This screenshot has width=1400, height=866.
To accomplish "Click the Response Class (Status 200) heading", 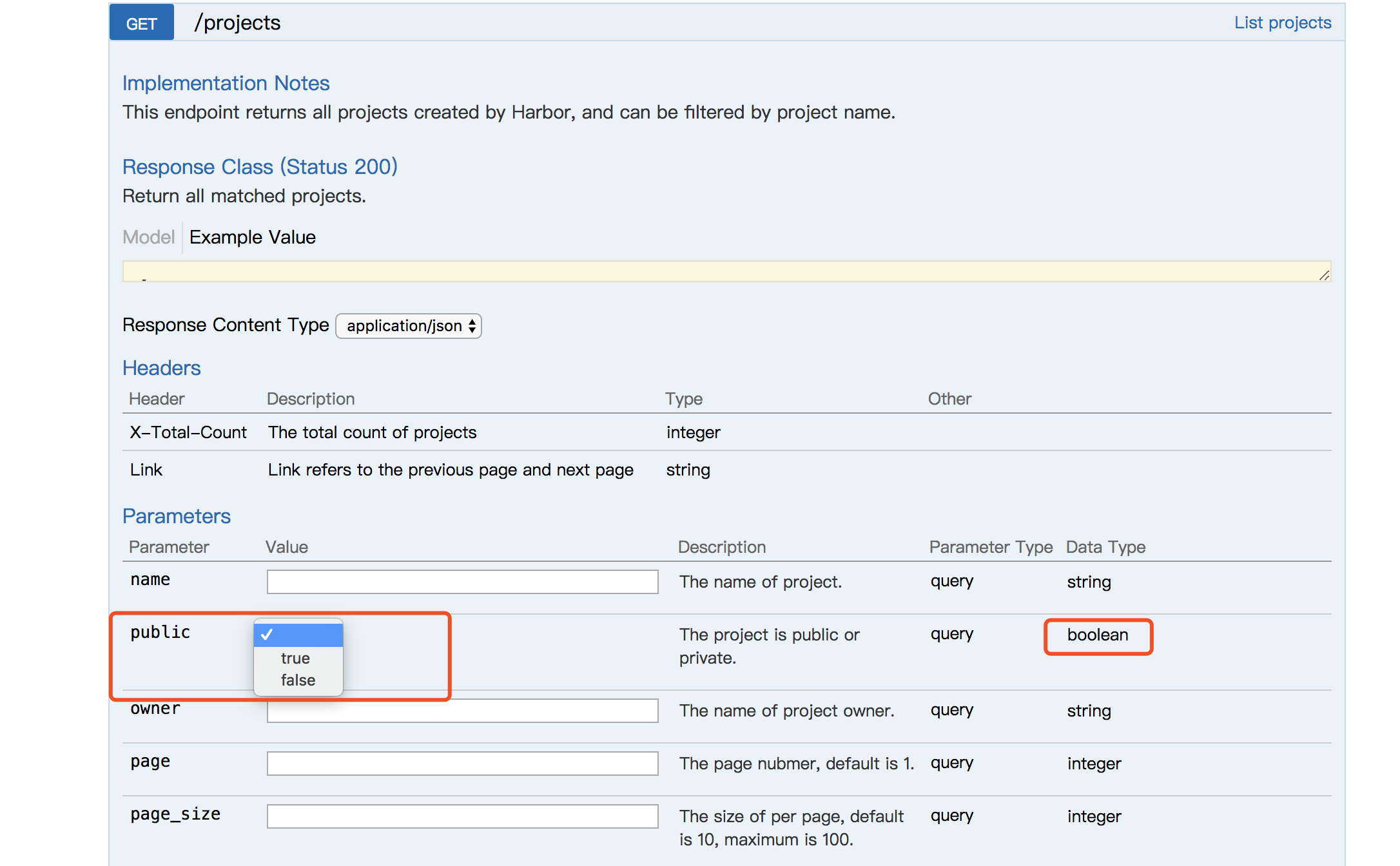I will 260,167.
